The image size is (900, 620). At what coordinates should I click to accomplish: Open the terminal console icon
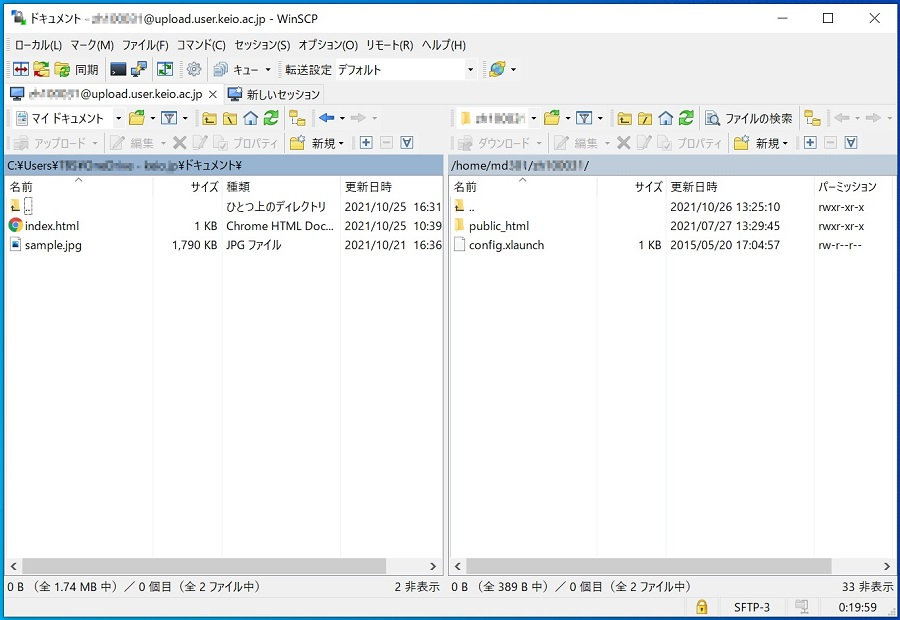tap(118, 70)
